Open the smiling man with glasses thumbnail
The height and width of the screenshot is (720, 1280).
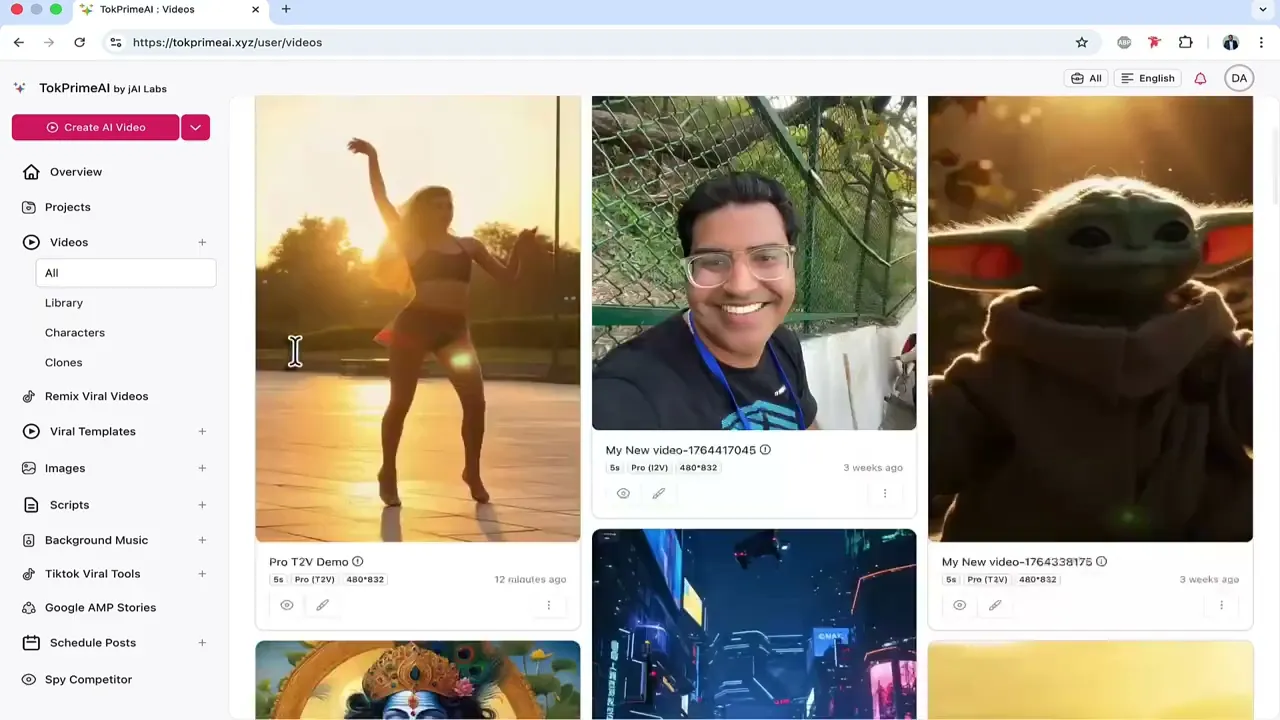point(754,263)
